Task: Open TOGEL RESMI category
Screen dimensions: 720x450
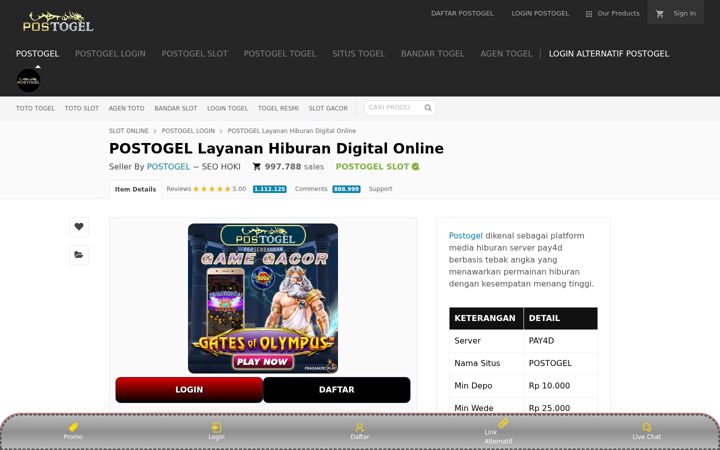Action: pyautogui.click(x=278, y=108)
